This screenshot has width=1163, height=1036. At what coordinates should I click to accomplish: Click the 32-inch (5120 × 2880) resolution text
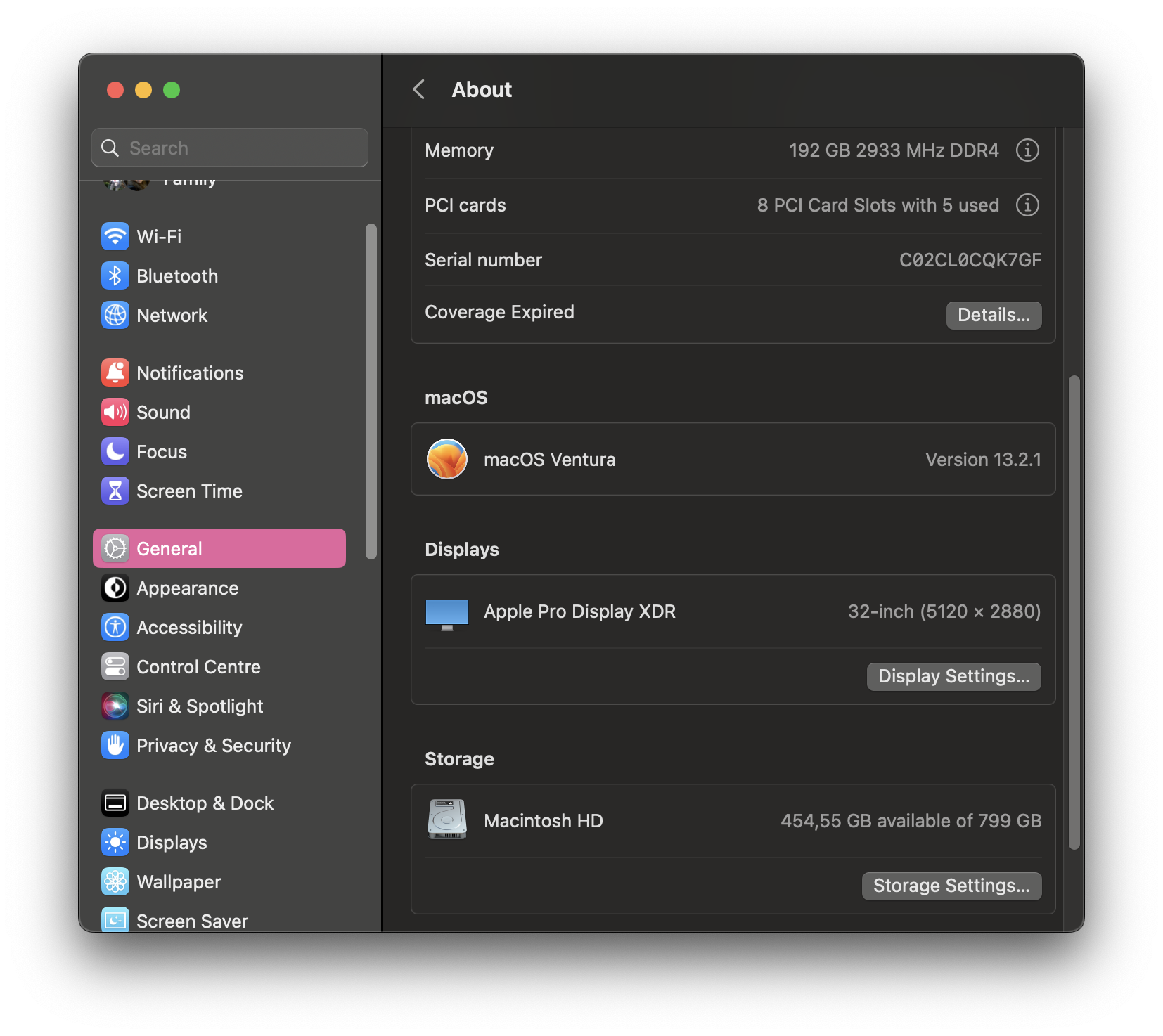(x=944, y=611)
